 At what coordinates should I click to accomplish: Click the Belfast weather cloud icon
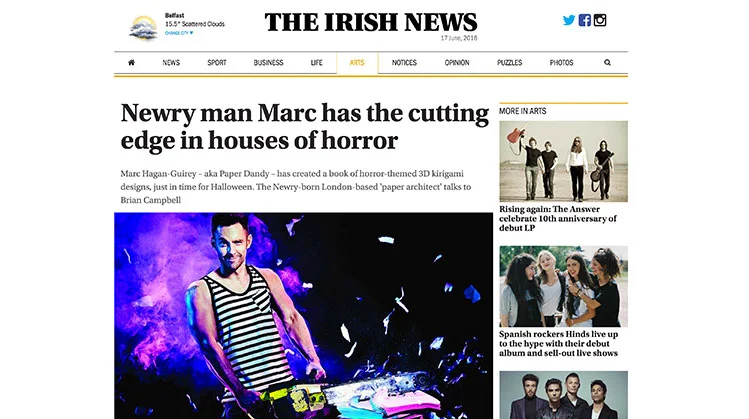(143, 28)
